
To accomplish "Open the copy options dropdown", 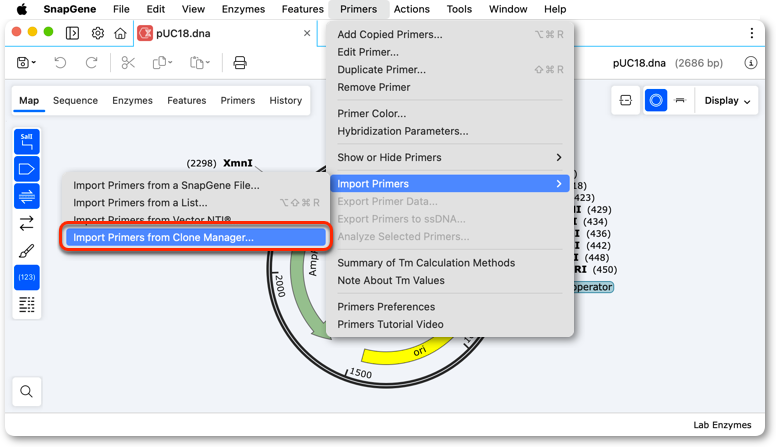I will point(162,63).
